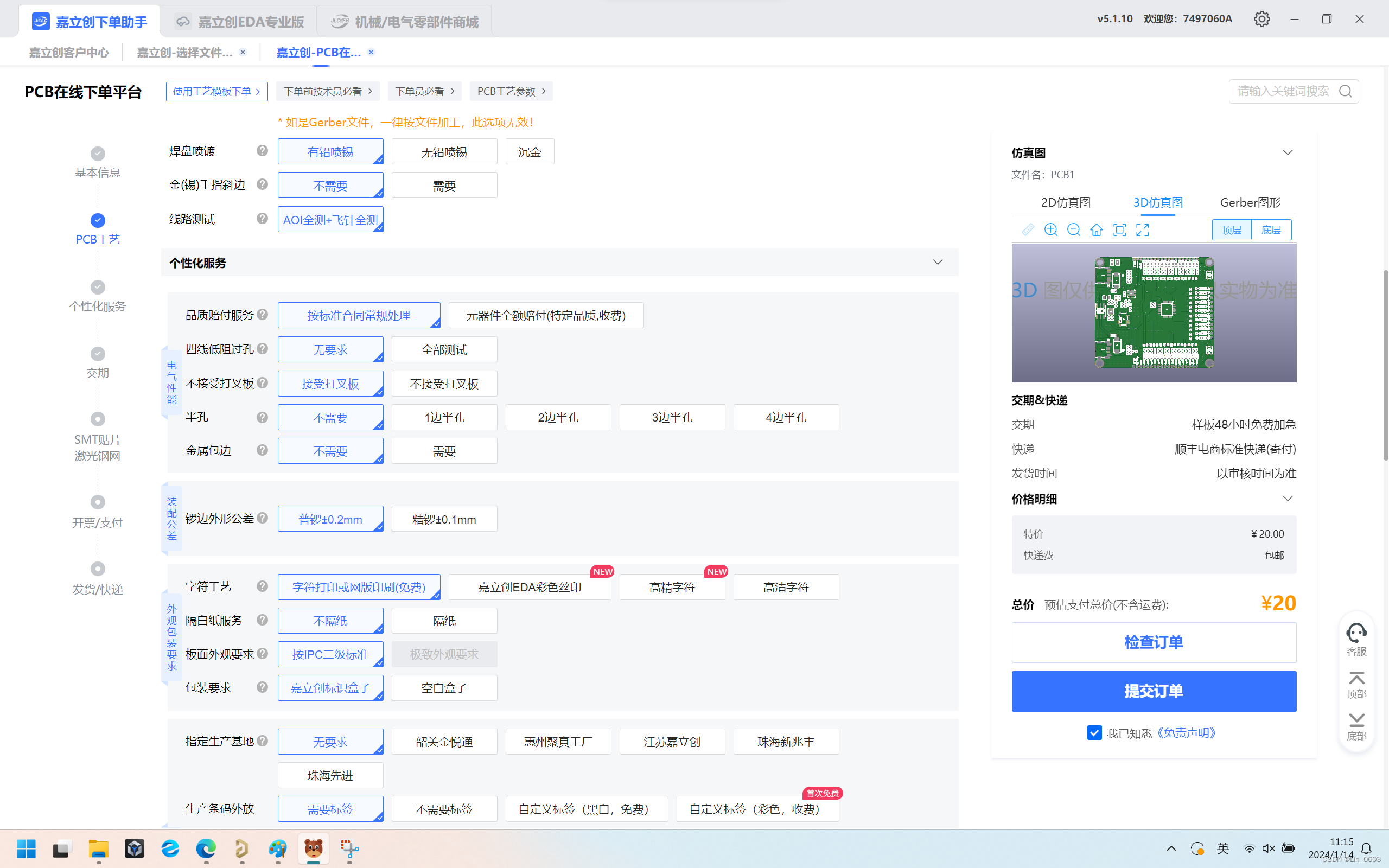Zoom in on the 3D simulation view
1389x868 pixels.
point(1050,230)
